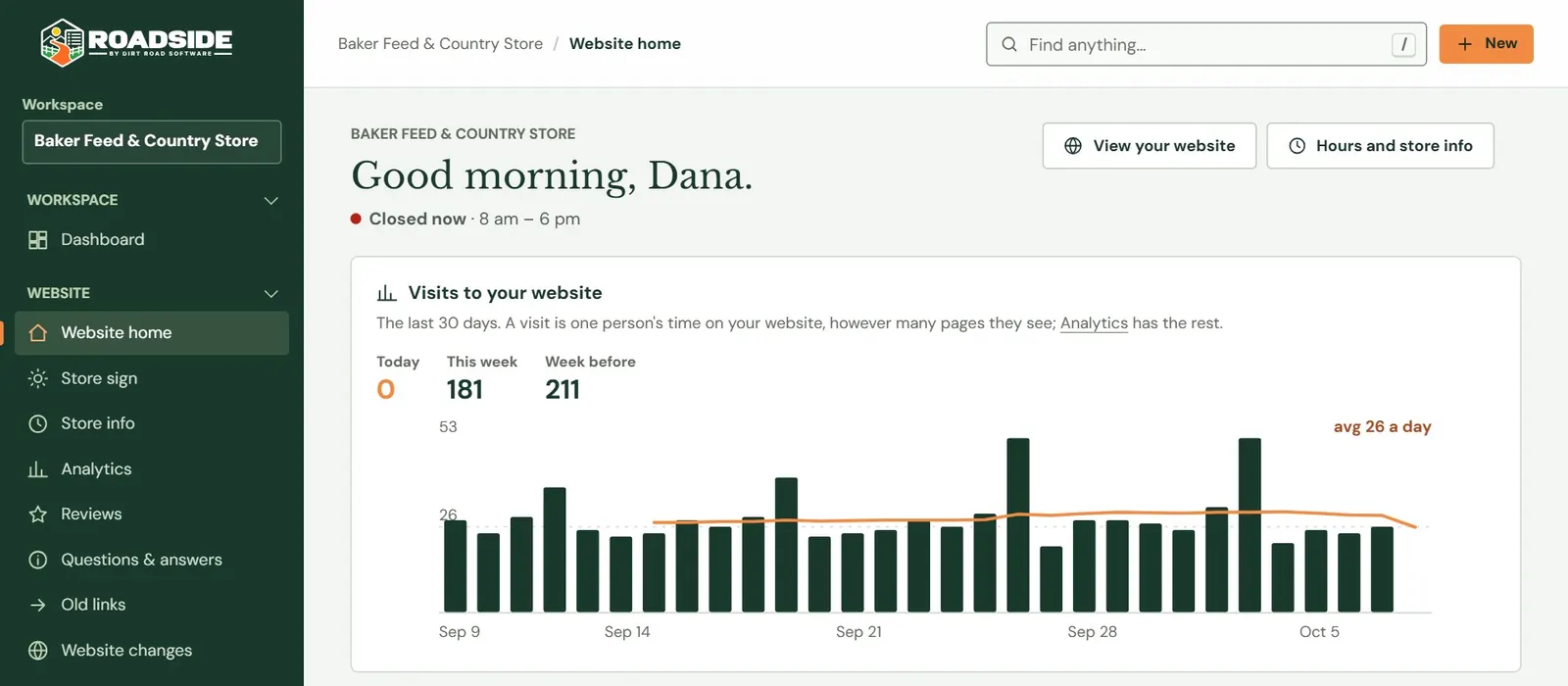Viewport: 1568px width, 686px height.
Task: Open Website changes page
Action: click(x=152, y=651)
